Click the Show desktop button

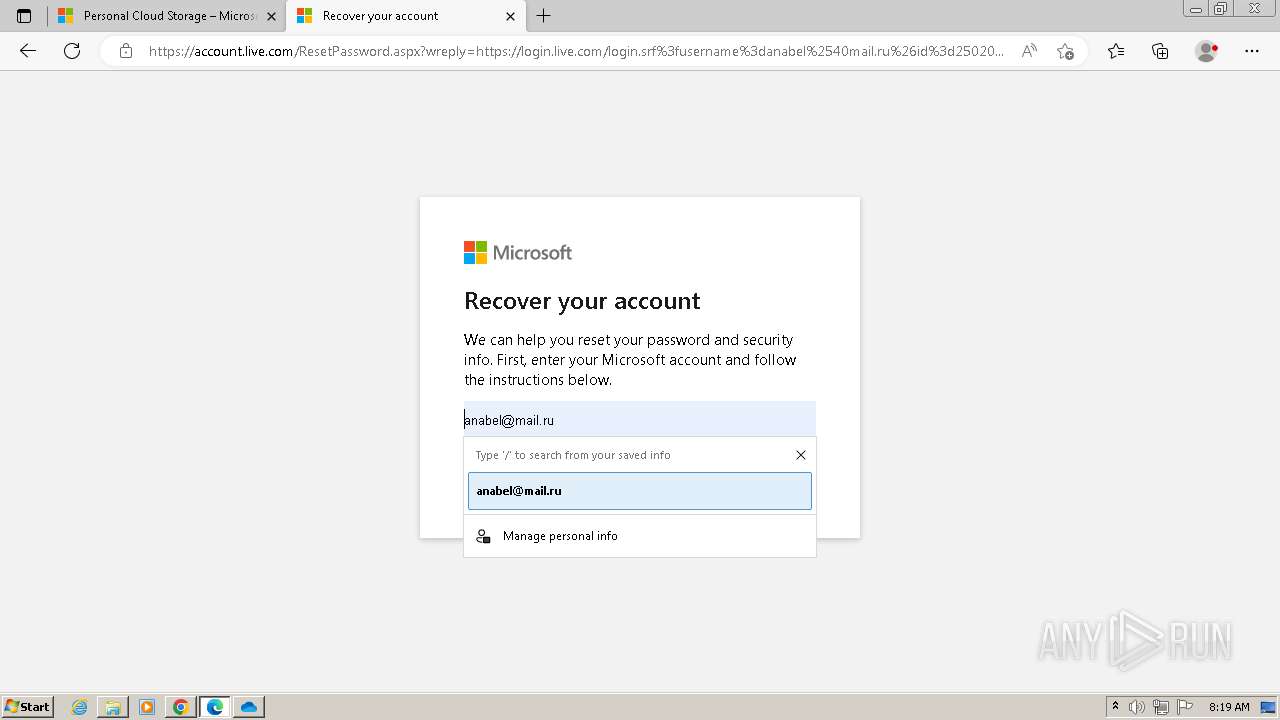1268,707
